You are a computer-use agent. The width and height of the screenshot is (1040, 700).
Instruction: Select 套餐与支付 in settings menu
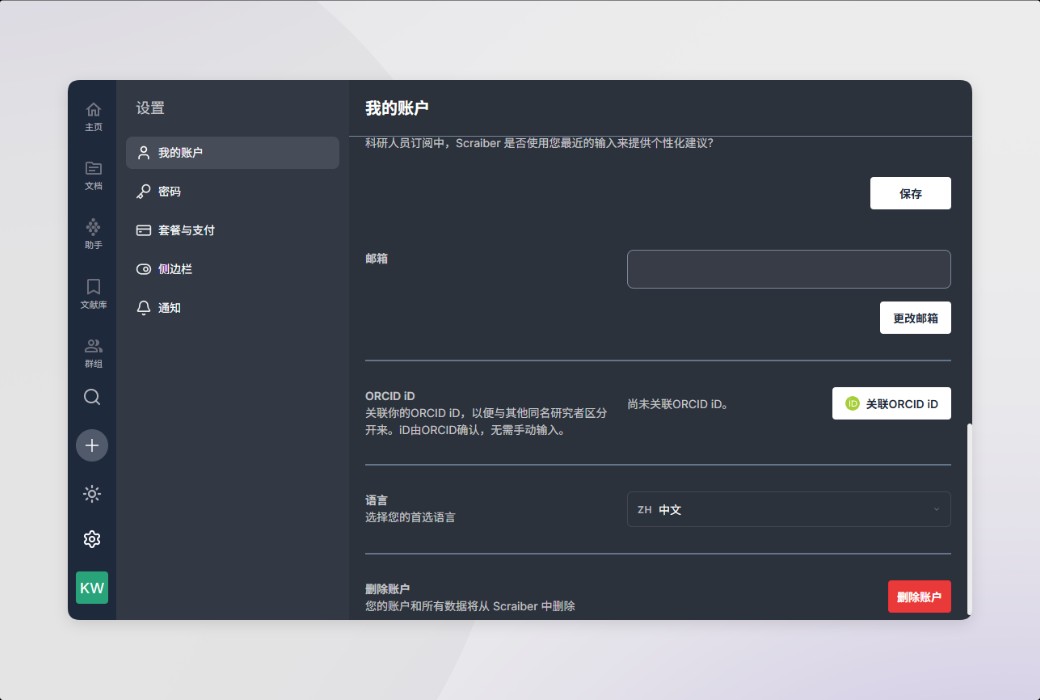pyautogui.click(x=232, y=230)
